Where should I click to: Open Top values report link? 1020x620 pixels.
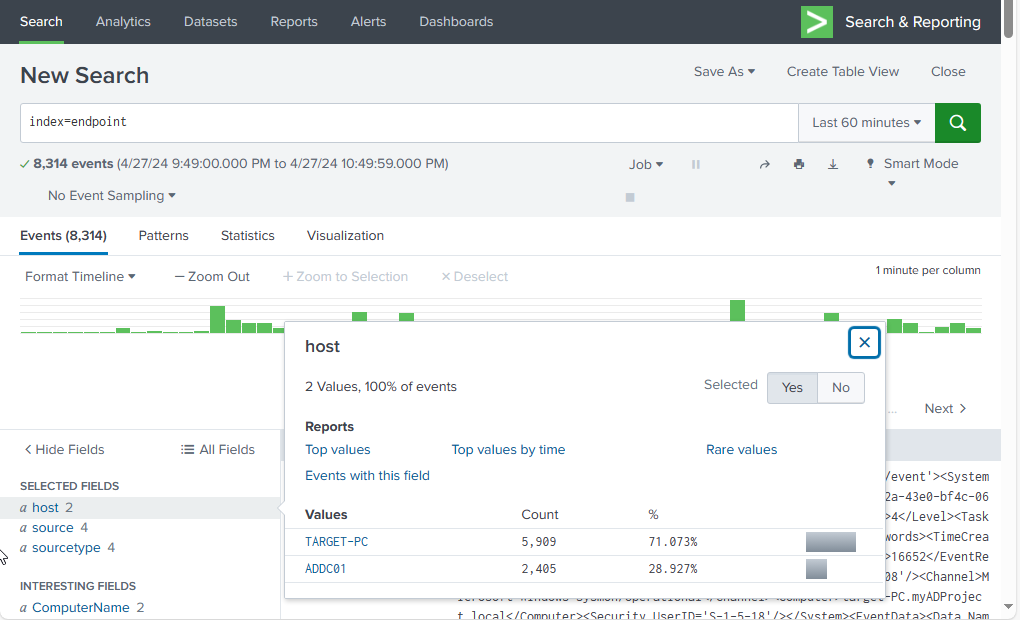(x=338, y=450)
